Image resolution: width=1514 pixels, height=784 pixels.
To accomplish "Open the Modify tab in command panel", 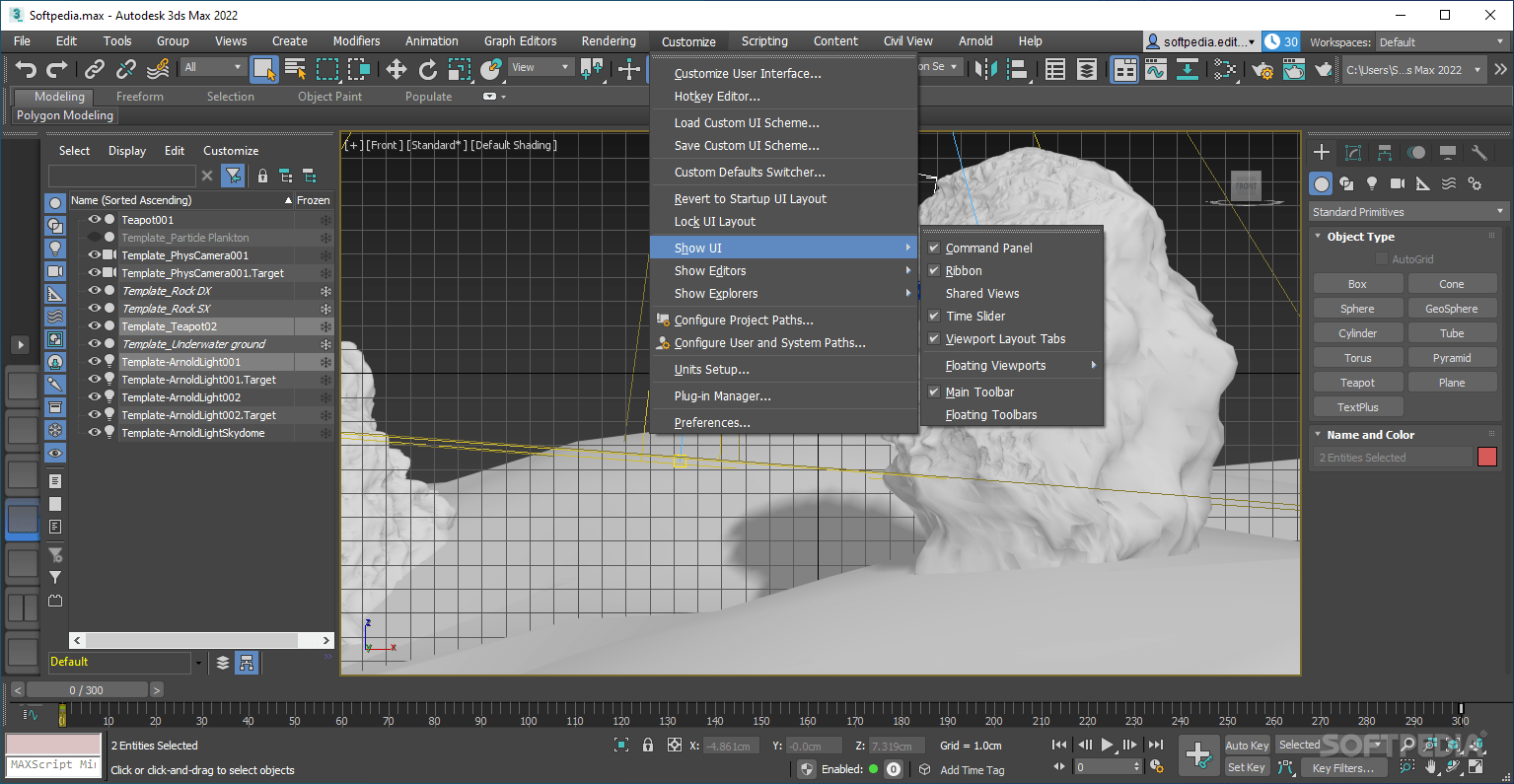I will 1353,153.
